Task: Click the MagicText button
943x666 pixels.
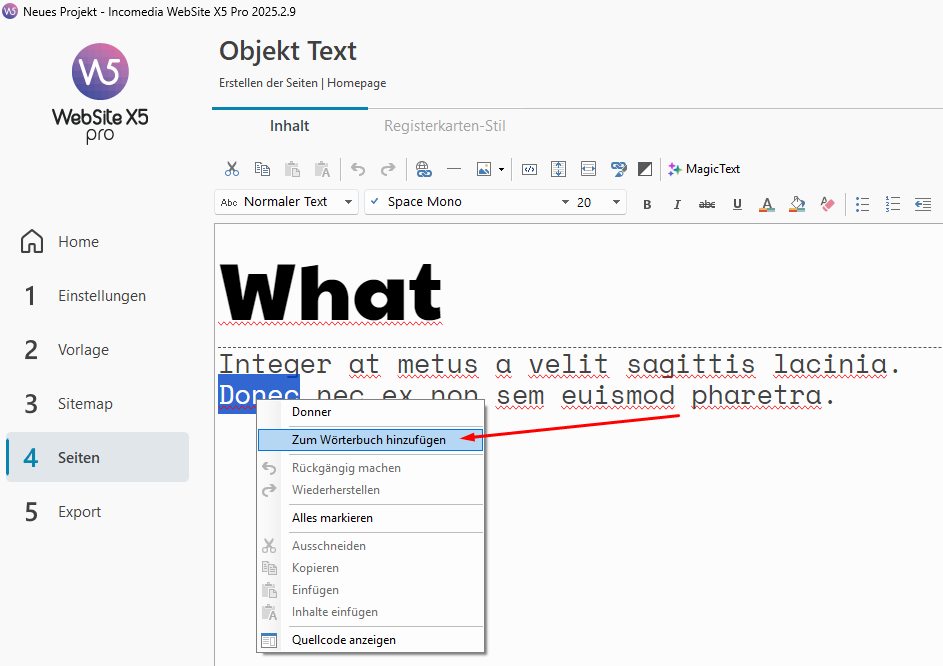Action: [704, 169]
